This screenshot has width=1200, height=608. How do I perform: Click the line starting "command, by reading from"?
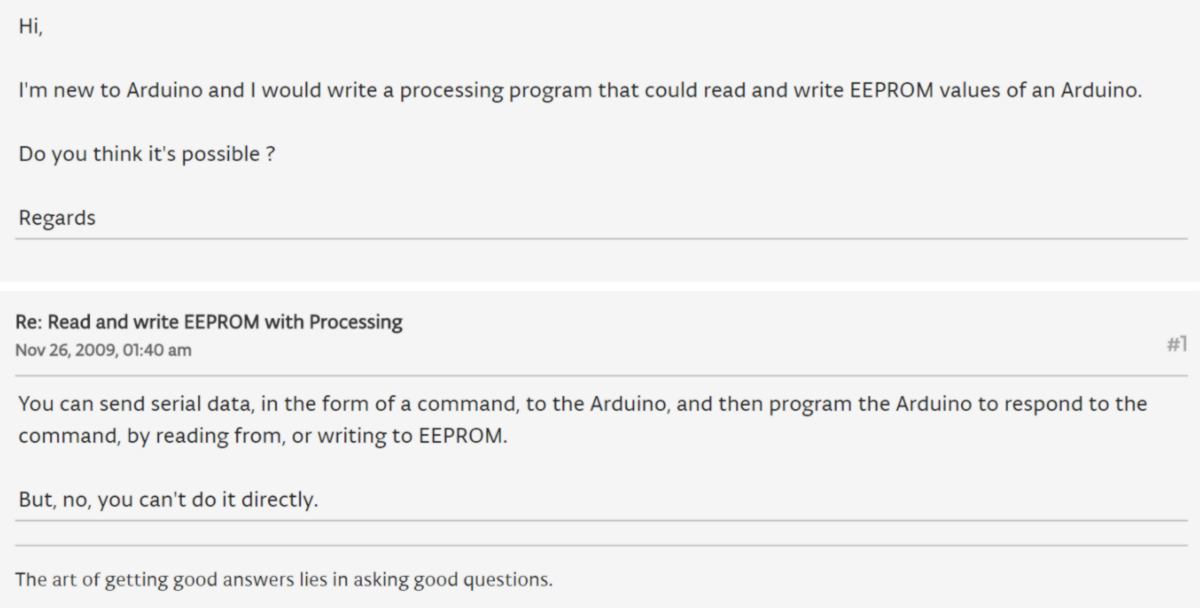click(263, 437)
